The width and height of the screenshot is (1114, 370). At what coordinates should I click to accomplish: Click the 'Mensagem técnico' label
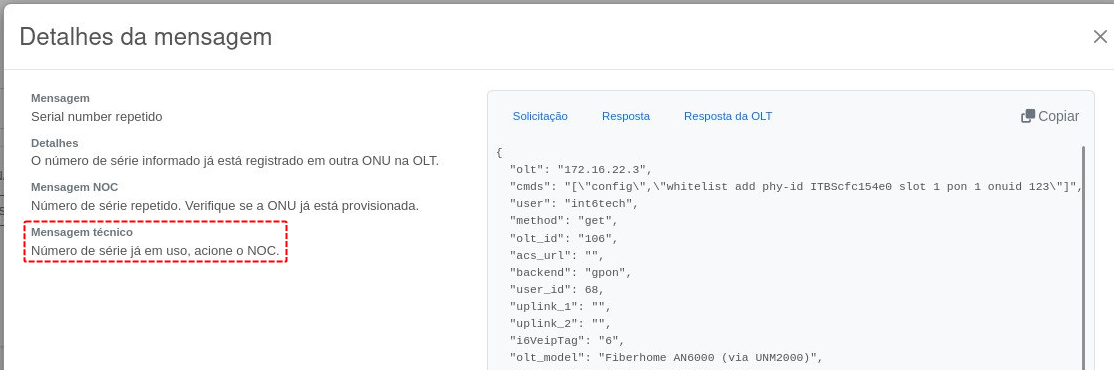pyautogui.click(x=82, y=232)
